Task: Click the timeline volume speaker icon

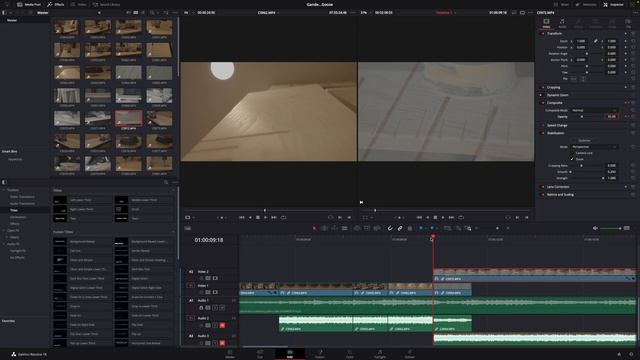Action: (x=595, y=228)
